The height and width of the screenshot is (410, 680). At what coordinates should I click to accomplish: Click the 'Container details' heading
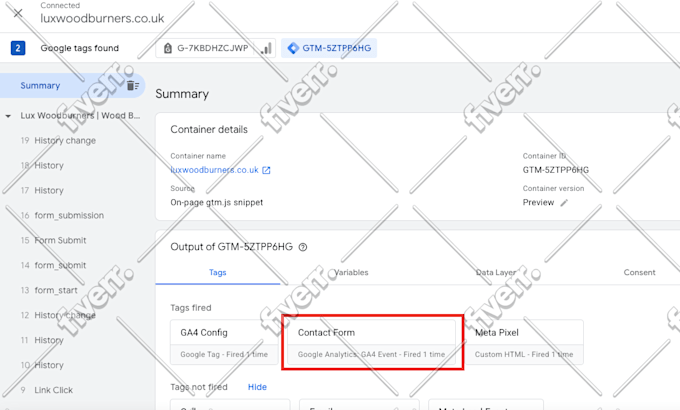pos(209,130)
